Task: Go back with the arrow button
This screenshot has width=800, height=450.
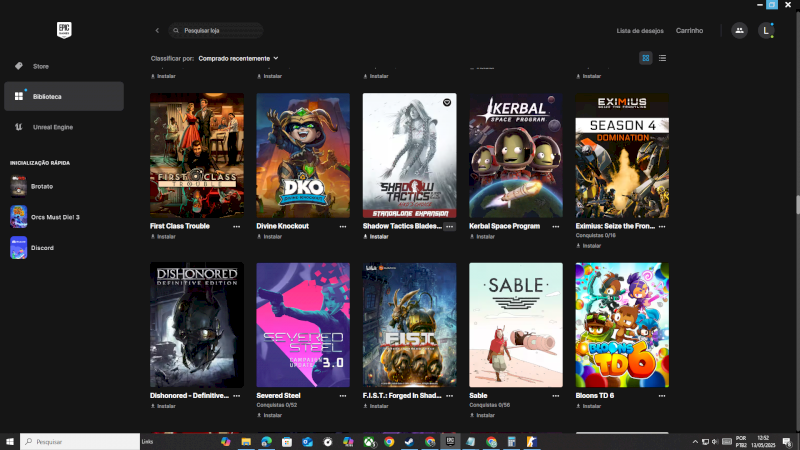Action: [x=157, y=31]
